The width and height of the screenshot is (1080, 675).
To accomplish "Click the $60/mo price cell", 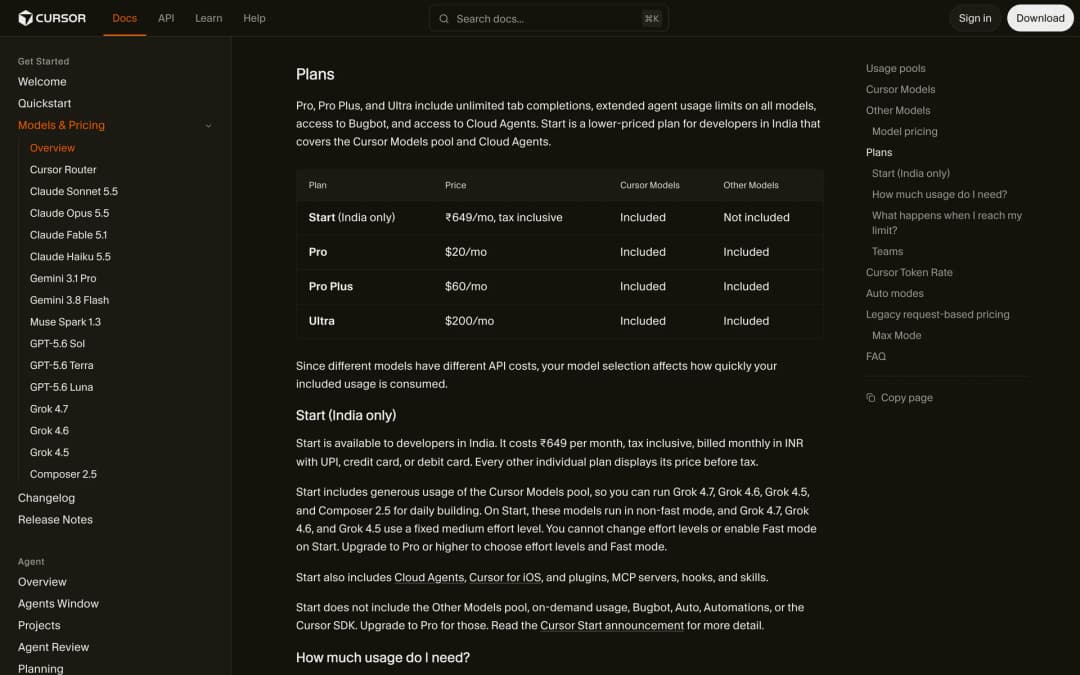I will tap(466, 287).
